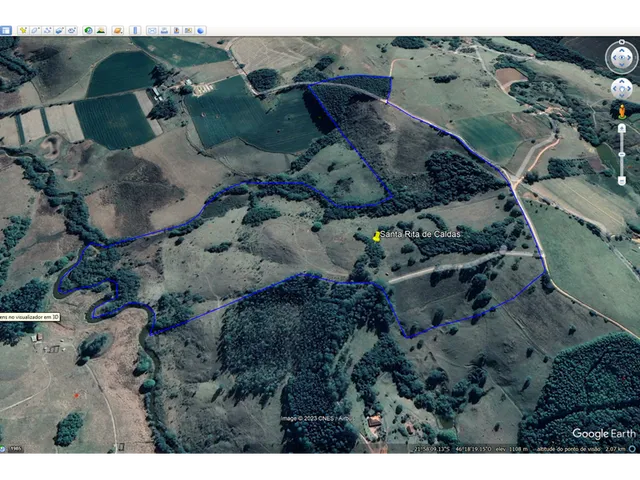The height and width of the screenshot is (480, 640).
Task: Zoom out with the slider minus button
Action: point(622,181)
